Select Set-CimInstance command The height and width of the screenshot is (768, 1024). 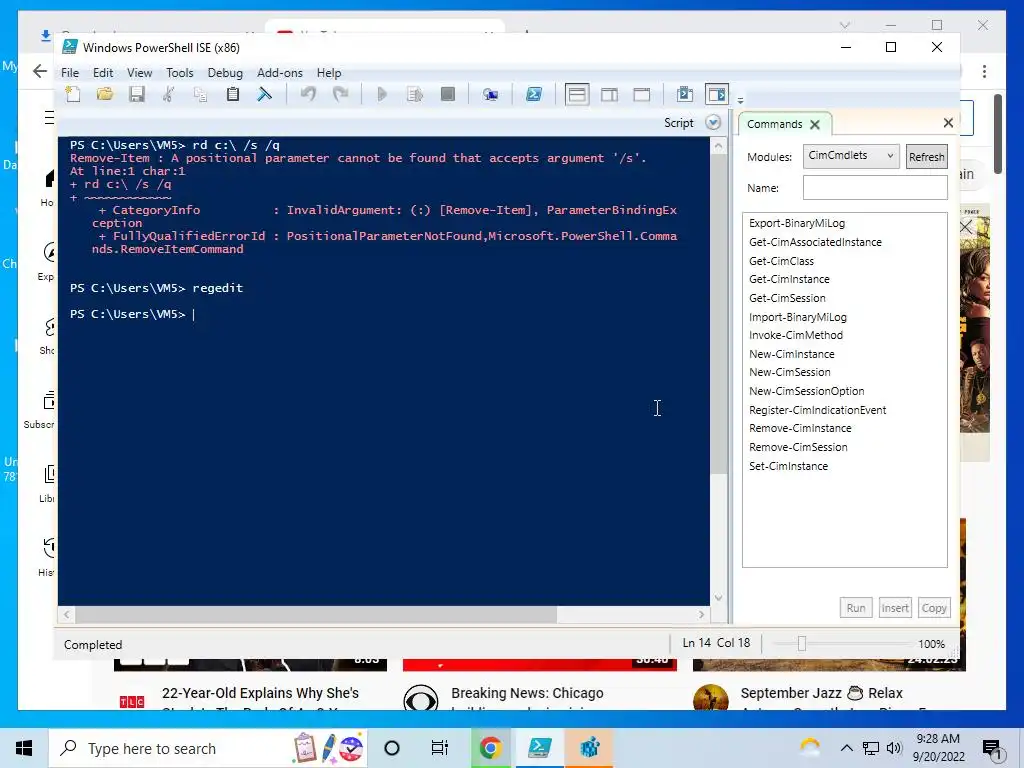(788, 466)
